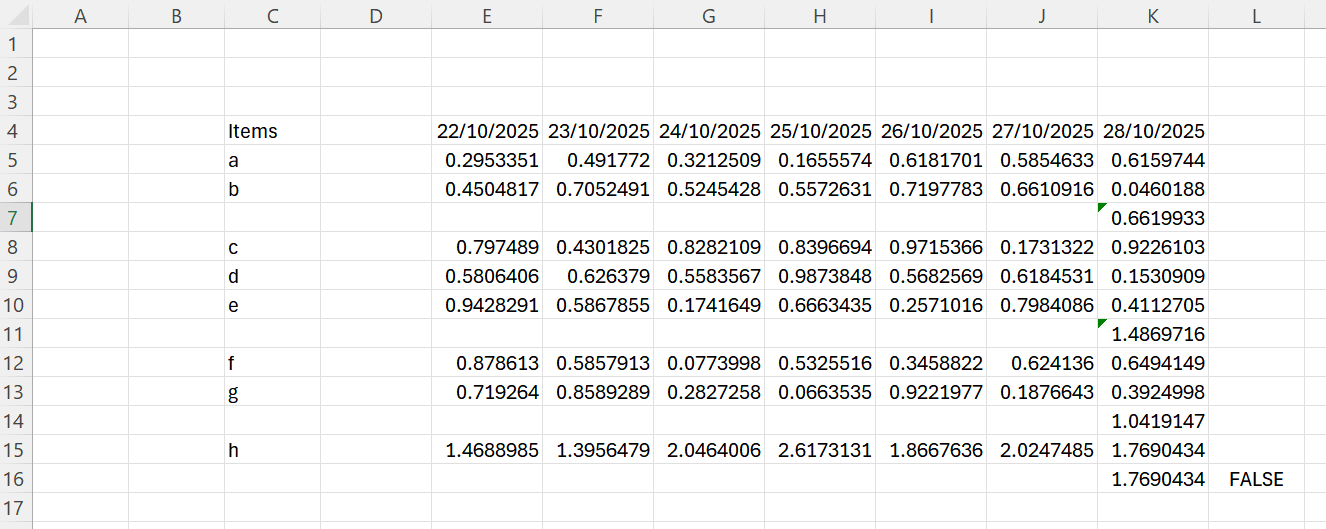Click the item "a" label cell
The image size is (1326, 529).
[272, 160]
